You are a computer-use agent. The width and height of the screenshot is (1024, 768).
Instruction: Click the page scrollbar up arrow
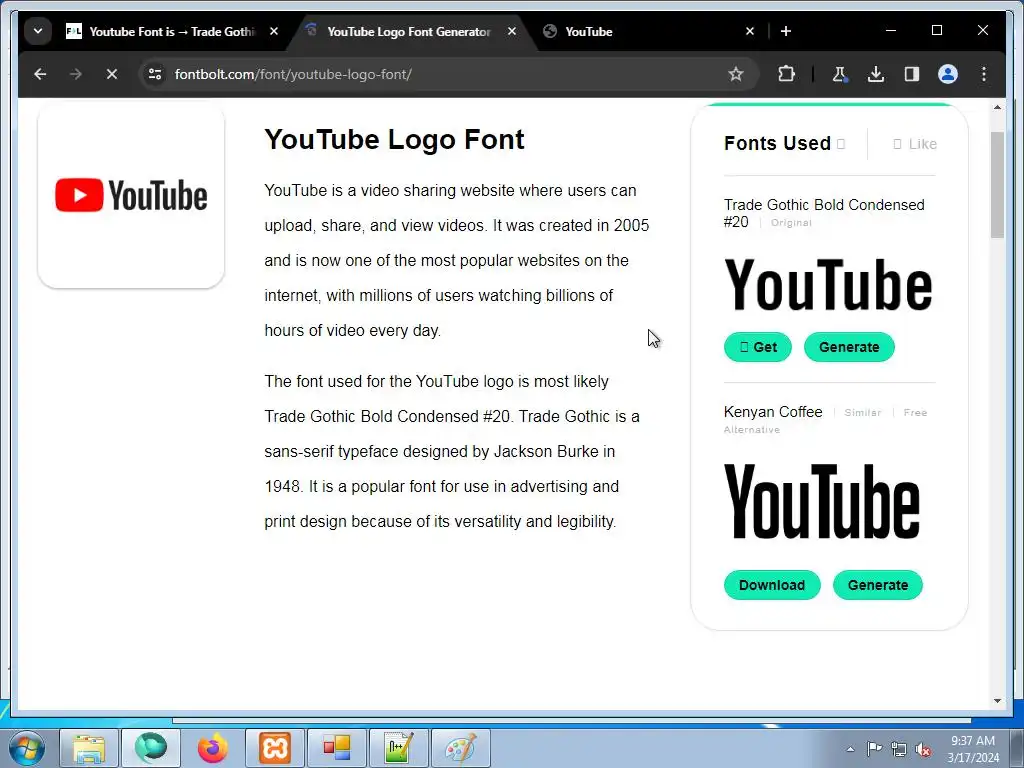click(x=997, y=107)
